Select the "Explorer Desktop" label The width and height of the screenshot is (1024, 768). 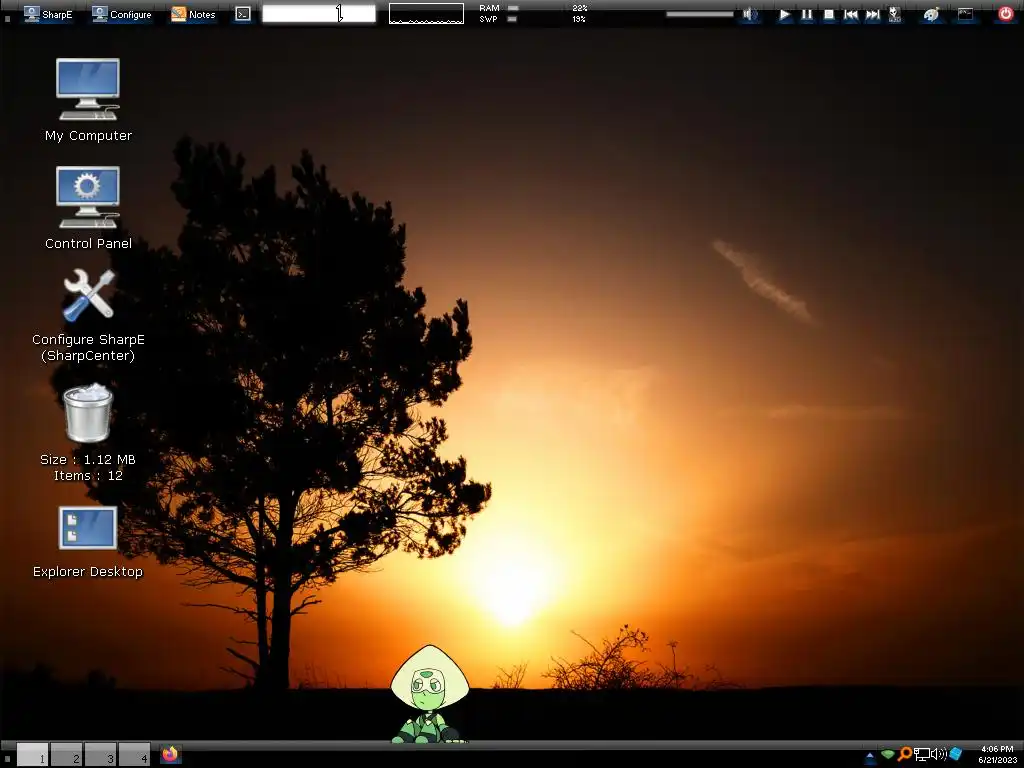click(x=88, y=571)
